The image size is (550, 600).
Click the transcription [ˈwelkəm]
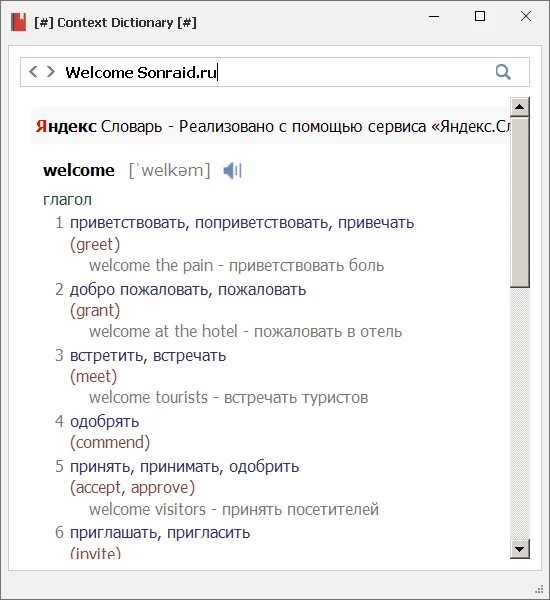click(170, 170)
